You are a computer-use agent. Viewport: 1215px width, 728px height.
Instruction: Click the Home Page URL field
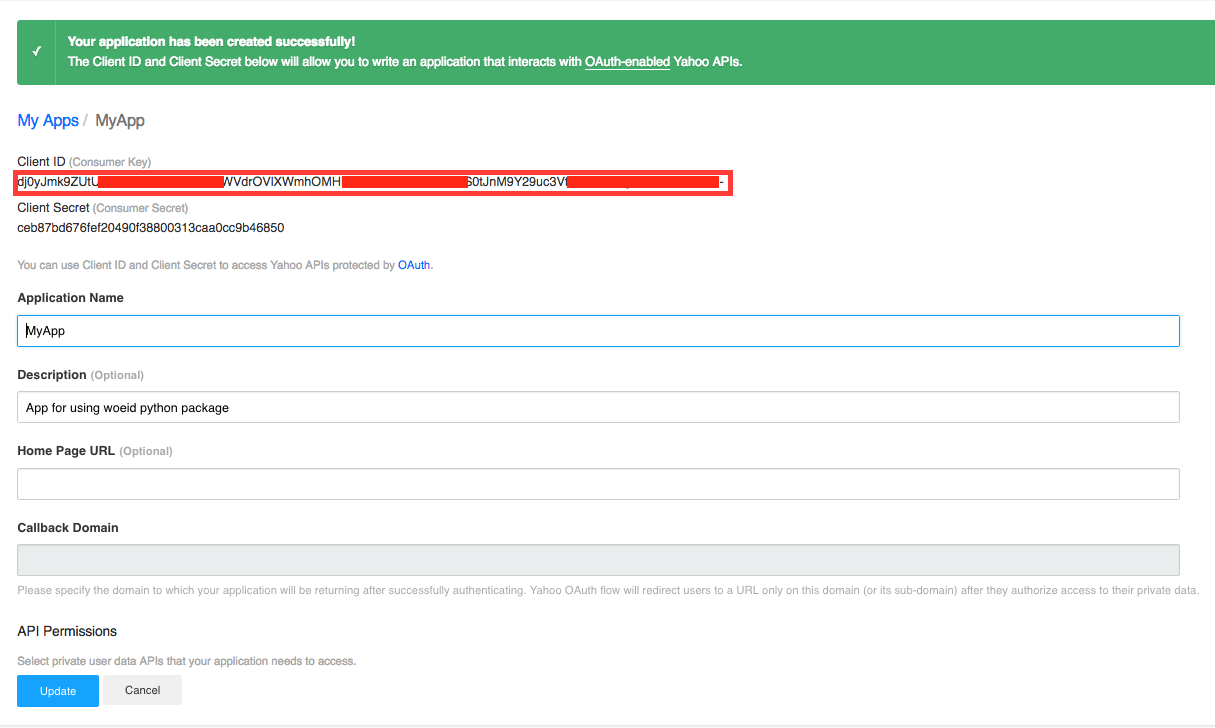[598, 484]
